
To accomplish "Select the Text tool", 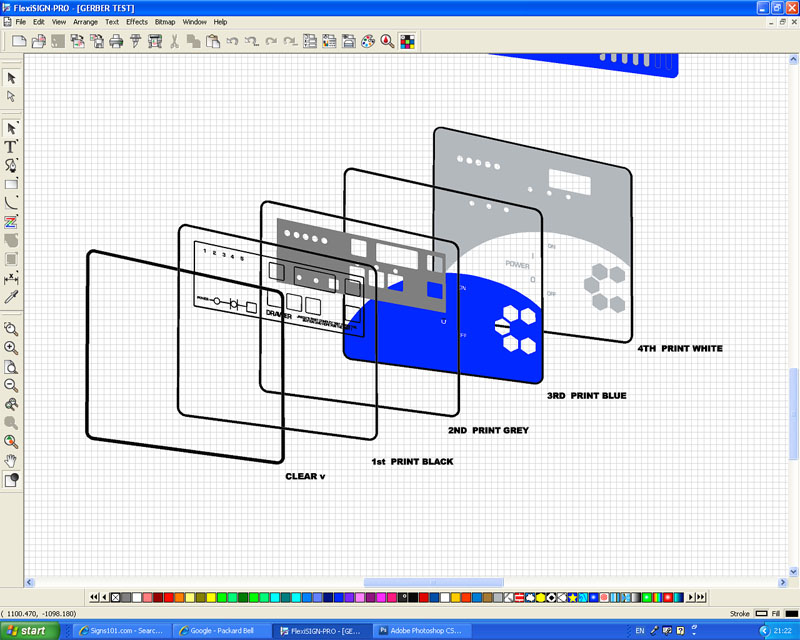I will click(11, 147).
